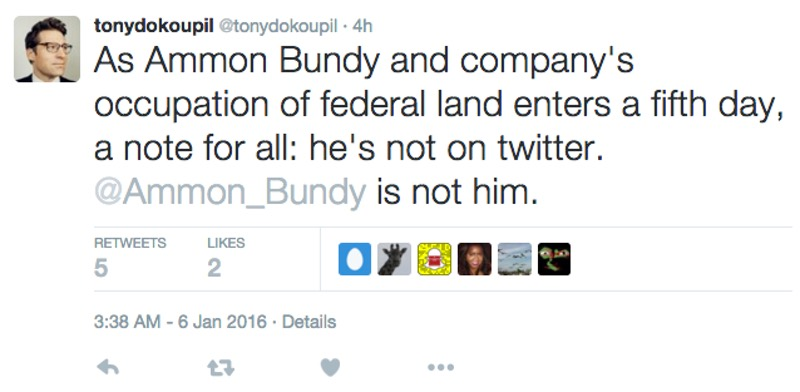Image resolution: width=800 pixels, height=392 pixels.
Task: Click the tweet body text
Action: pyautogui.click(x=439, y=127)
